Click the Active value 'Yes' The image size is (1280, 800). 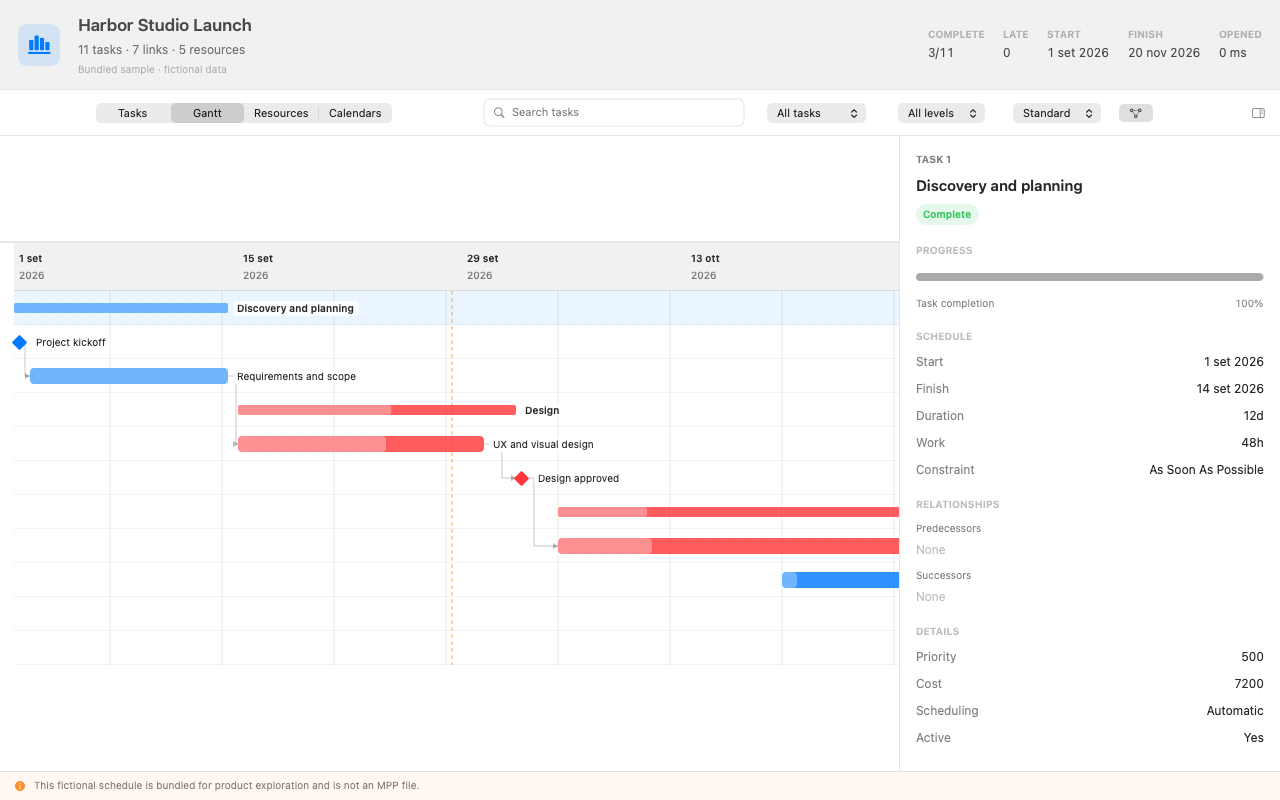(1254, 738)
